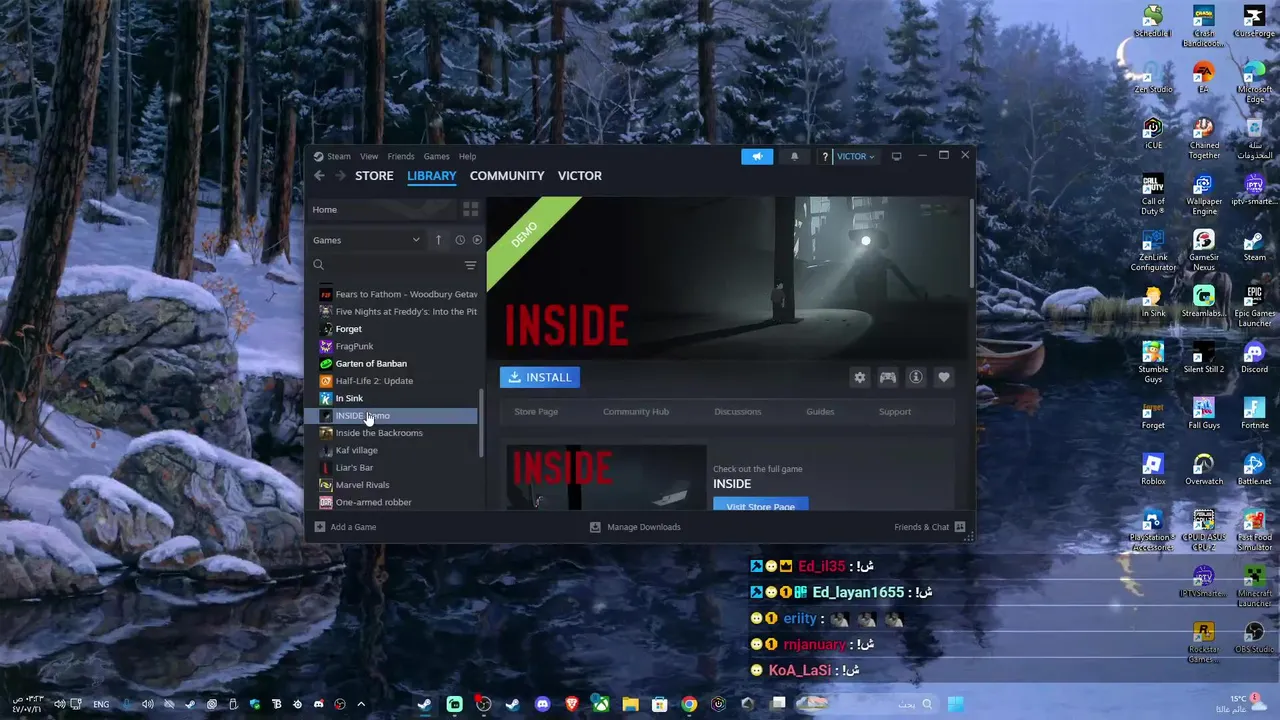The width and height of the screenshot is (1280, 720).
Task: Select Five Nights at Freddy's: Into the Pit
Action: point(397,312)
